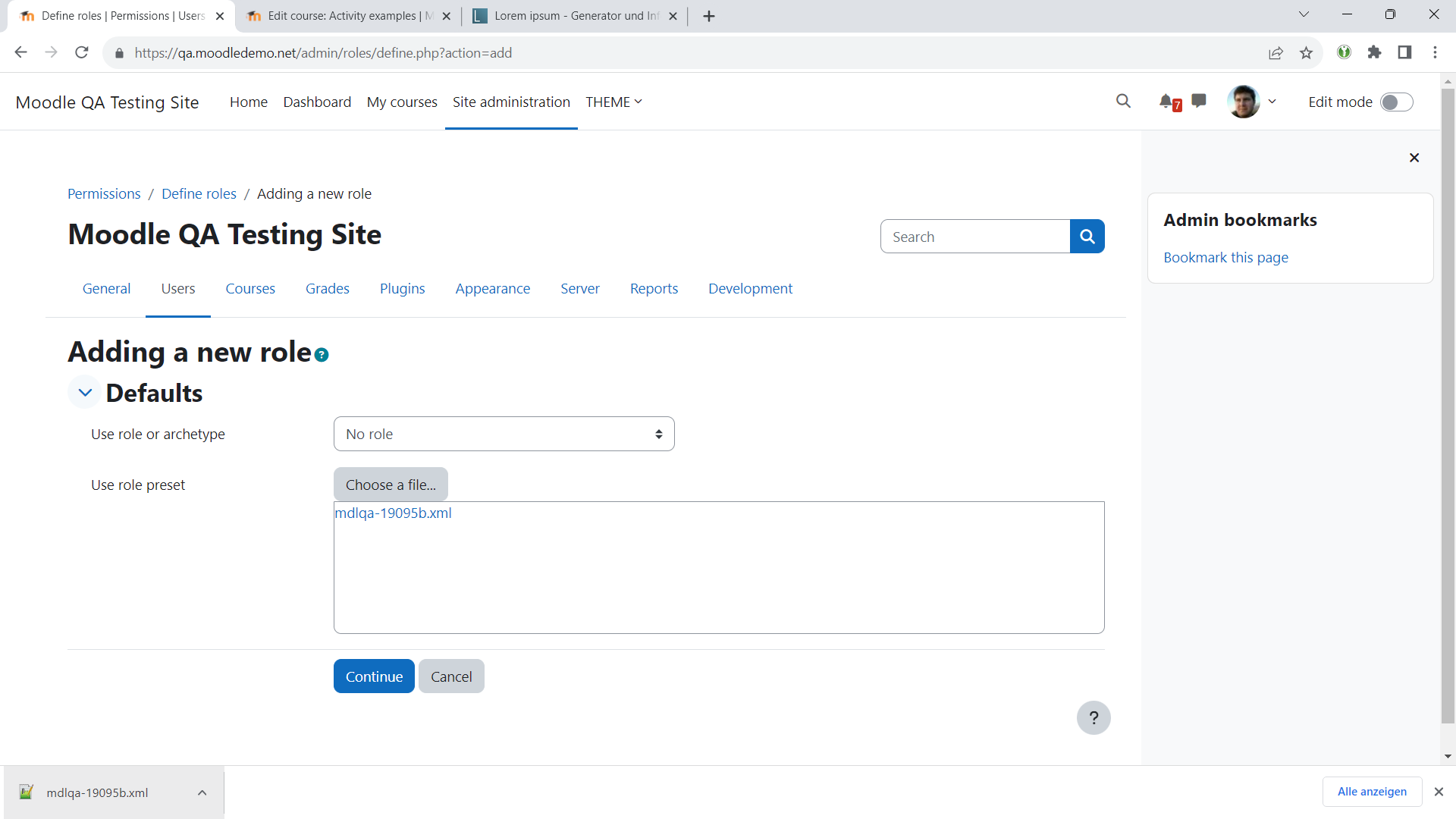Click the Continue button
Screen dimensions: 1456x819
(x=374, y=676)
